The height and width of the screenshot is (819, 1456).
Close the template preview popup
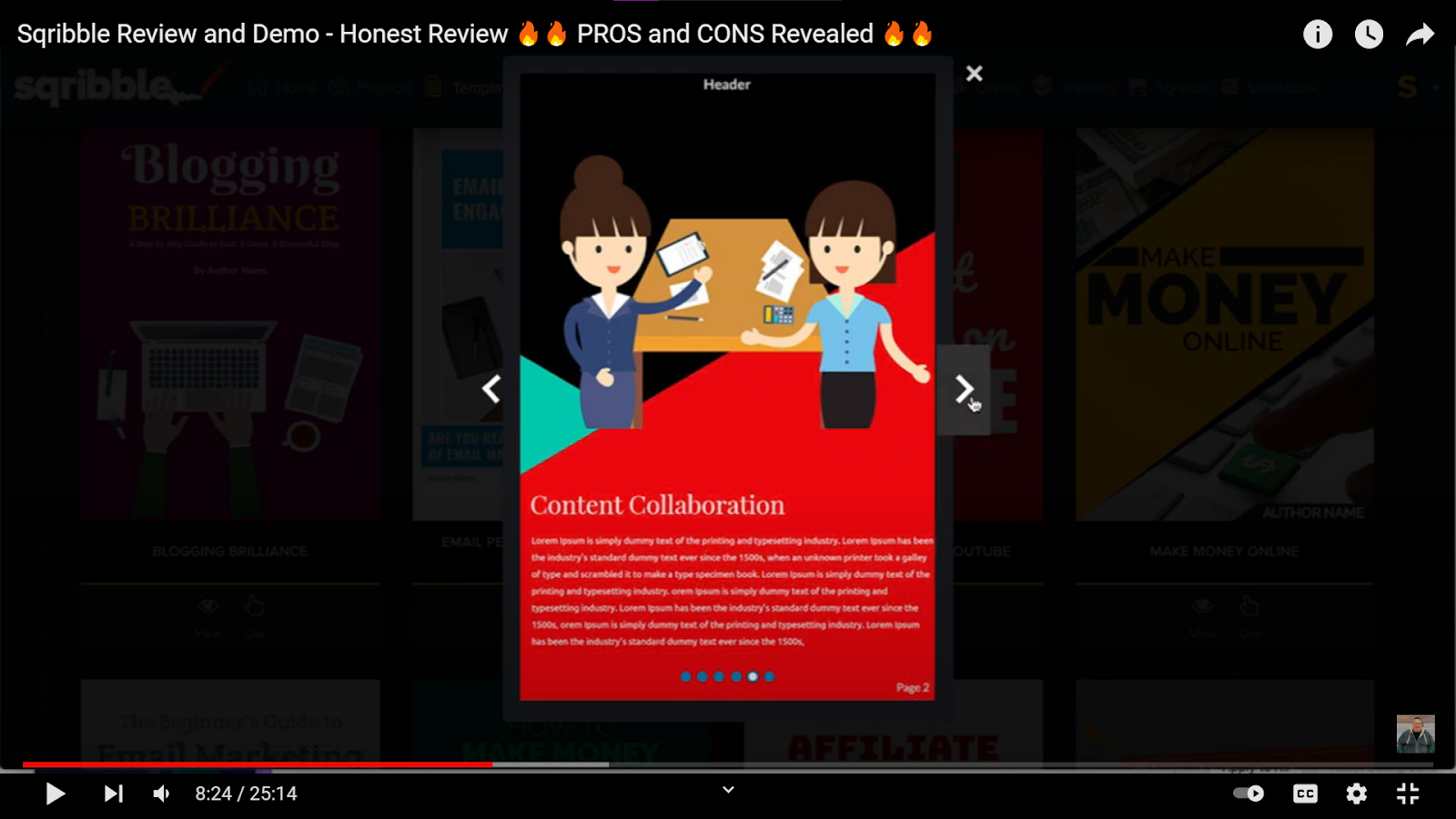(x=974, y=74)
